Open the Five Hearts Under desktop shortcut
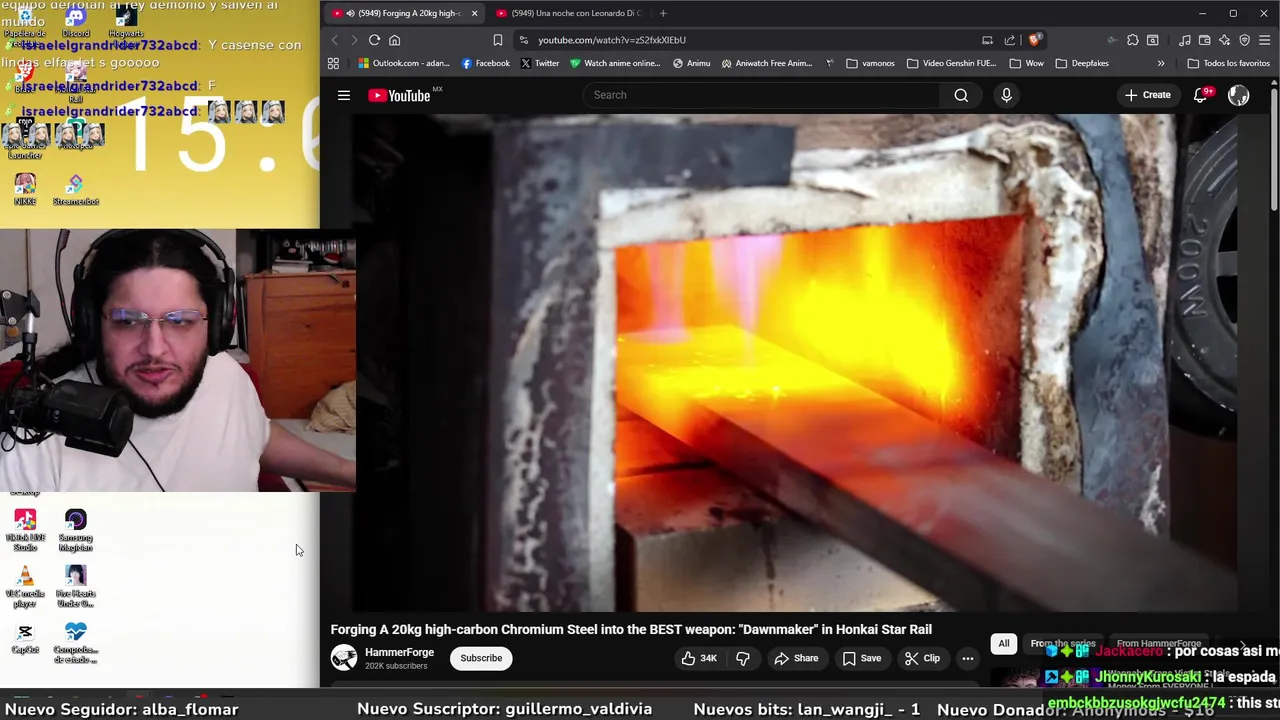Viewport: 1280px width, 720px height. coord(76,587)
